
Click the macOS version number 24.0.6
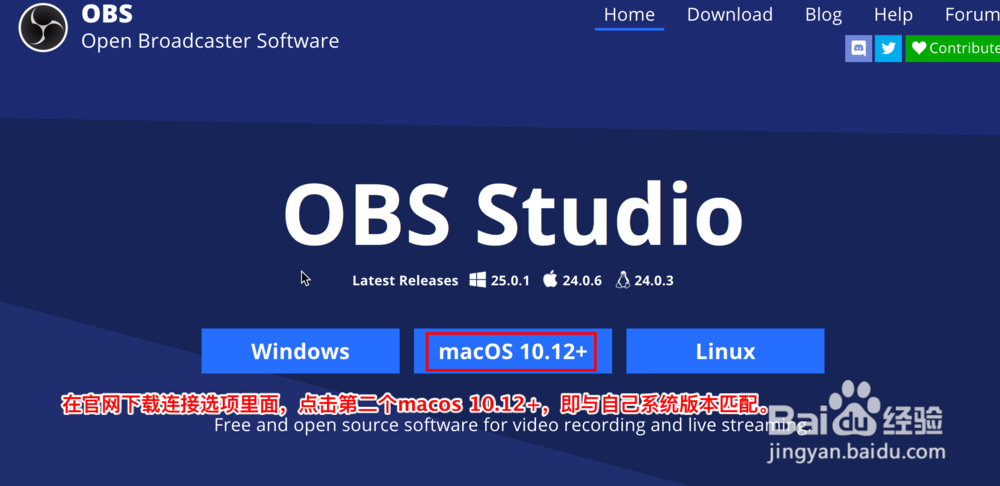[x=582, y=281]
